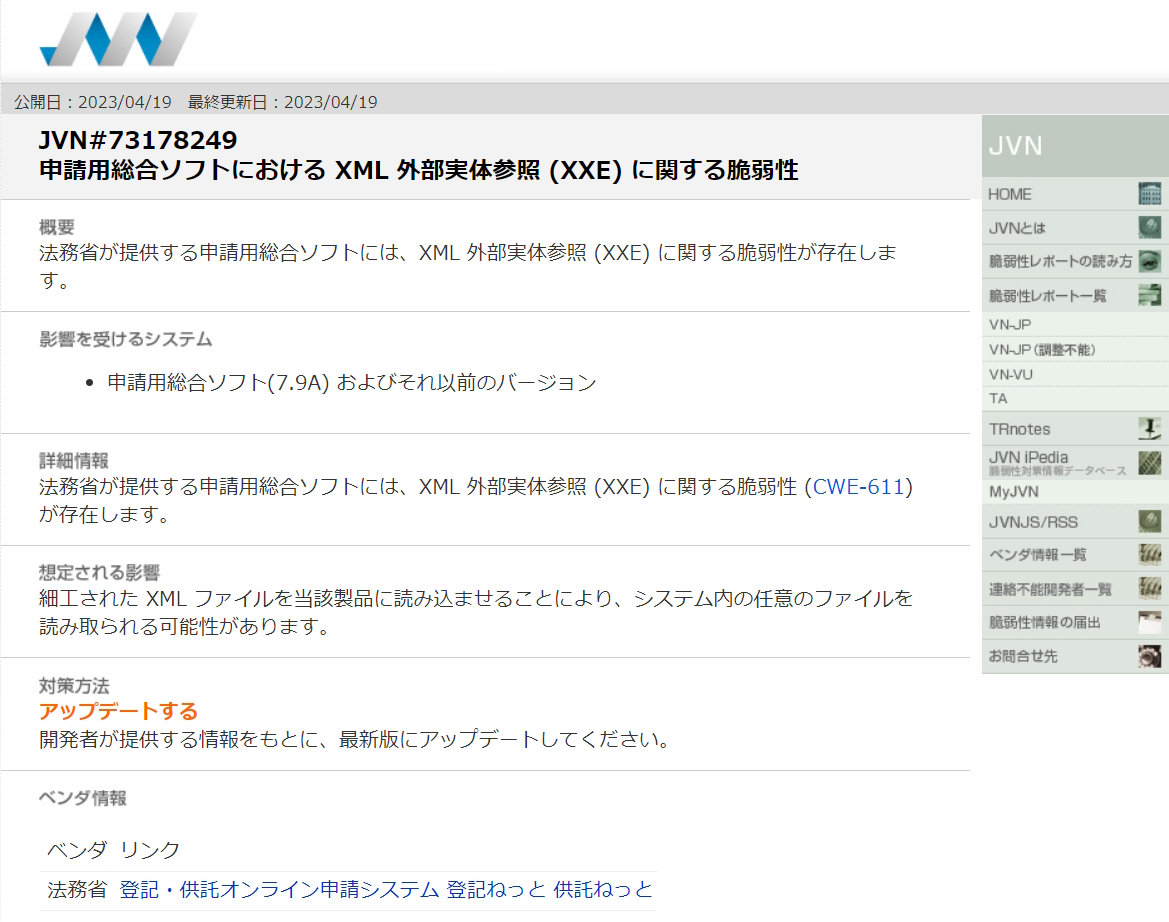Open JVN iPedia via its database icon
This screenshot has height=922, width=1169.
tap(1152, 462)
